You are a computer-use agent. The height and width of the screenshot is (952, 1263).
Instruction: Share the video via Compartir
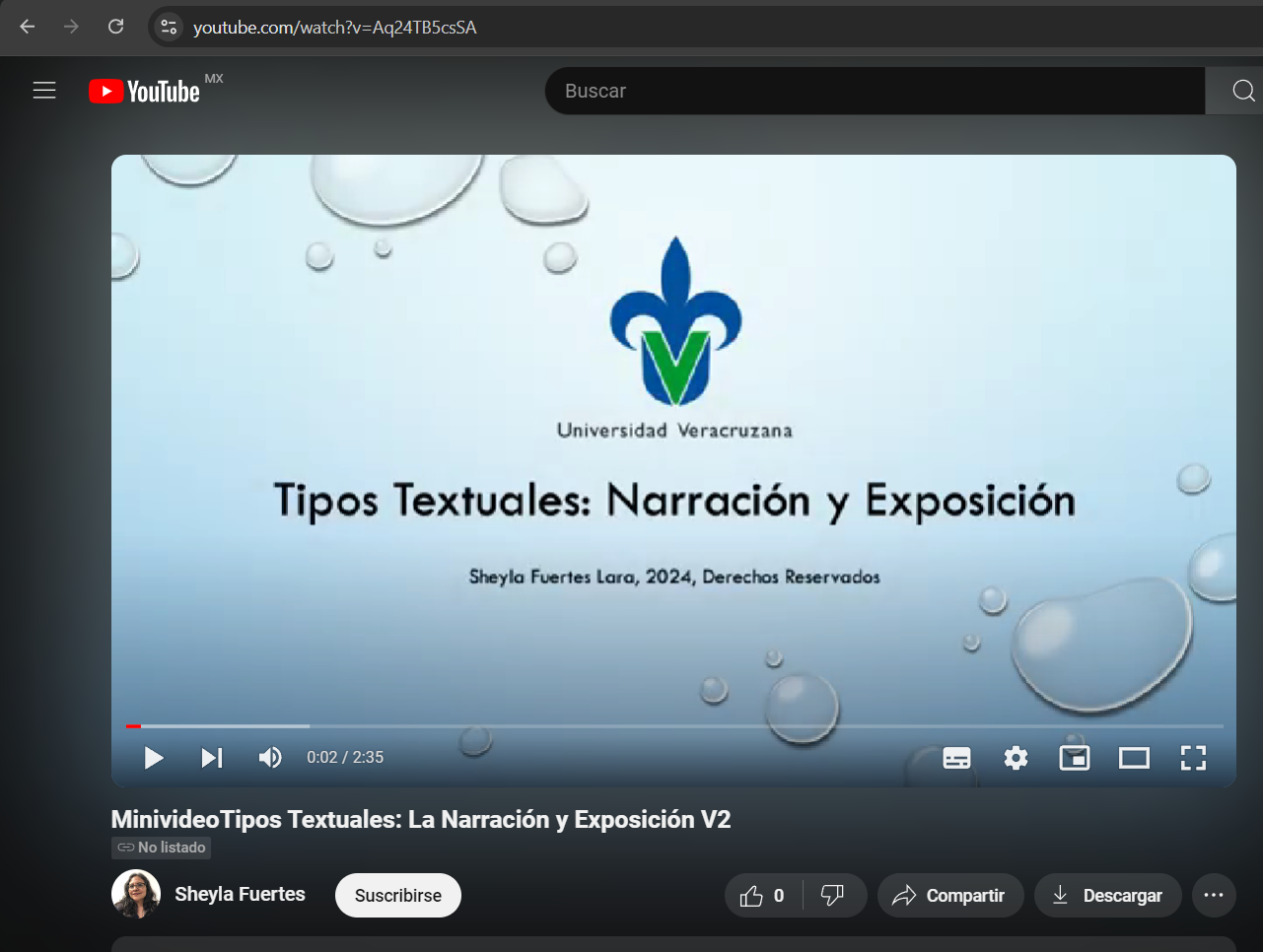tap(950, 896)
